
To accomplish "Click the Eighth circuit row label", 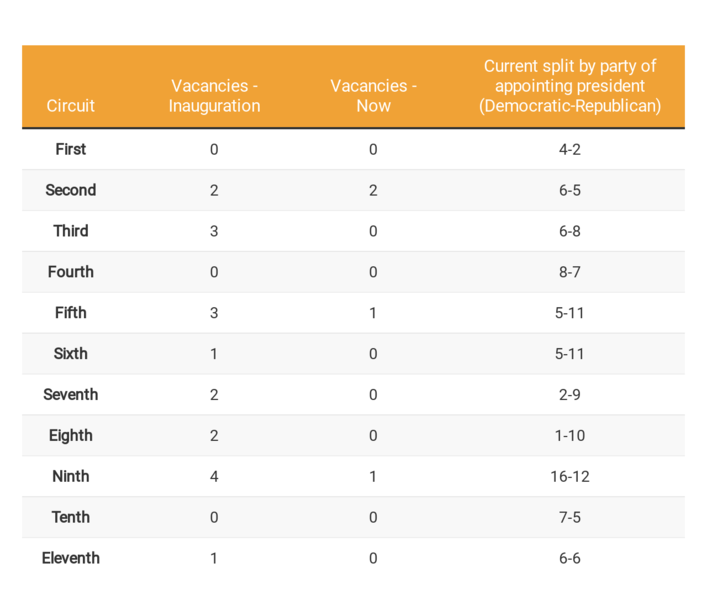I will (71, 435).
